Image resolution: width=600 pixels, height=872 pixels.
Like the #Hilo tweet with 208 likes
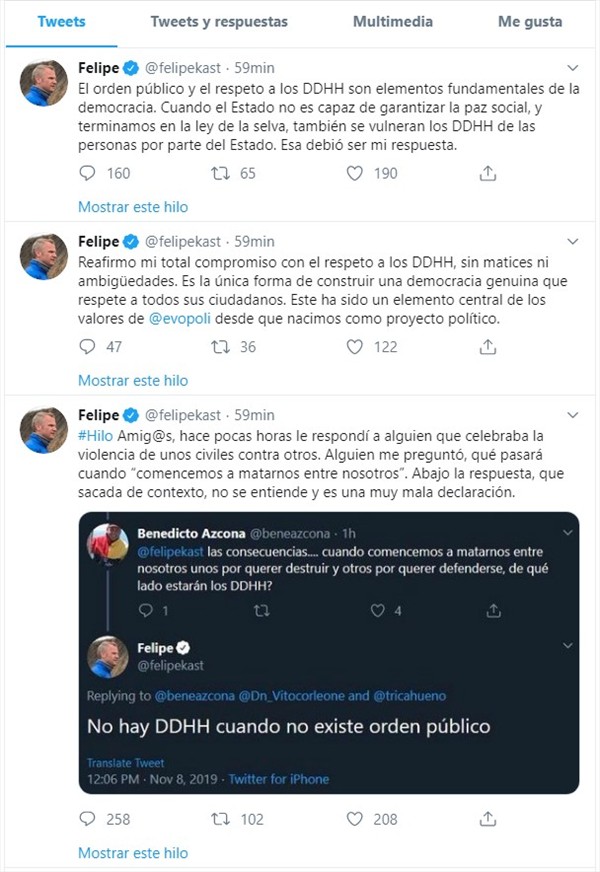[354, 819]
